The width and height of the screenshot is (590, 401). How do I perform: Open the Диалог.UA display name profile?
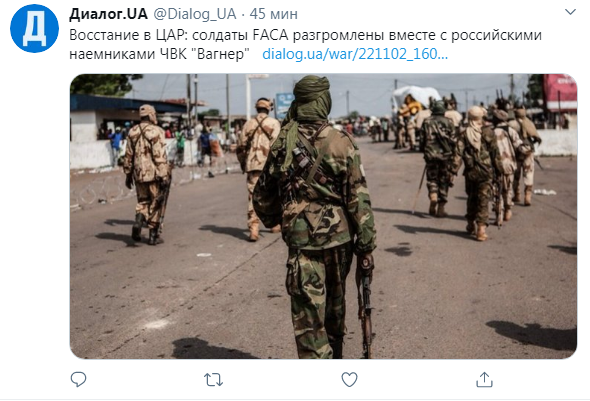(x=108, y=14)
